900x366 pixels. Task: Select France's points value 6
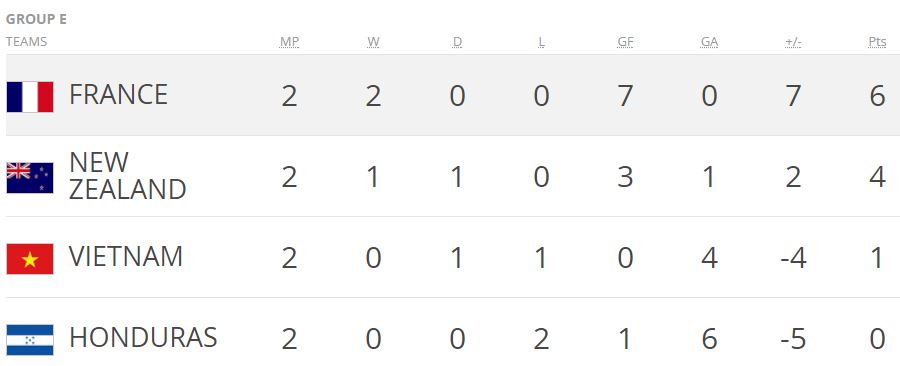click(x=877, y=96)
